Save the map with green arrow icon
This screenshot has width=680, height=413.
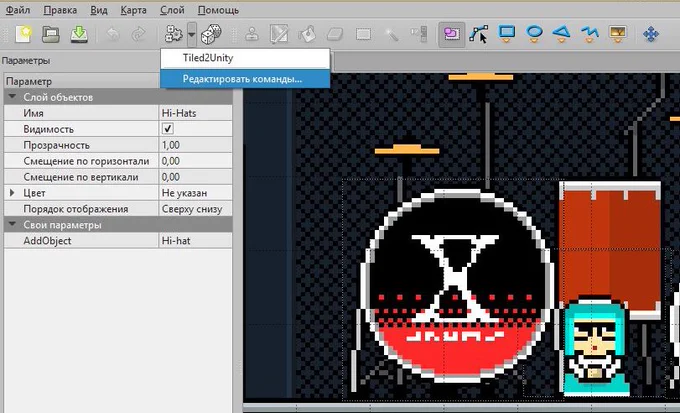tap(79, 34)
